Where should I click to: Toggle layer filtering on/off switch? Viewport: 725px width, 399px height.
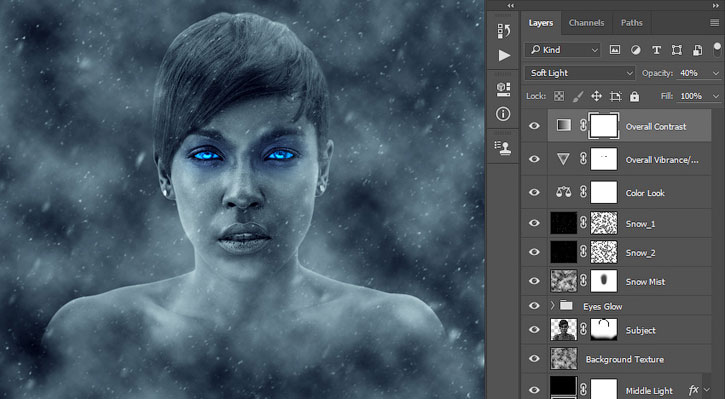pyautogui.click(x=717, y=49)
